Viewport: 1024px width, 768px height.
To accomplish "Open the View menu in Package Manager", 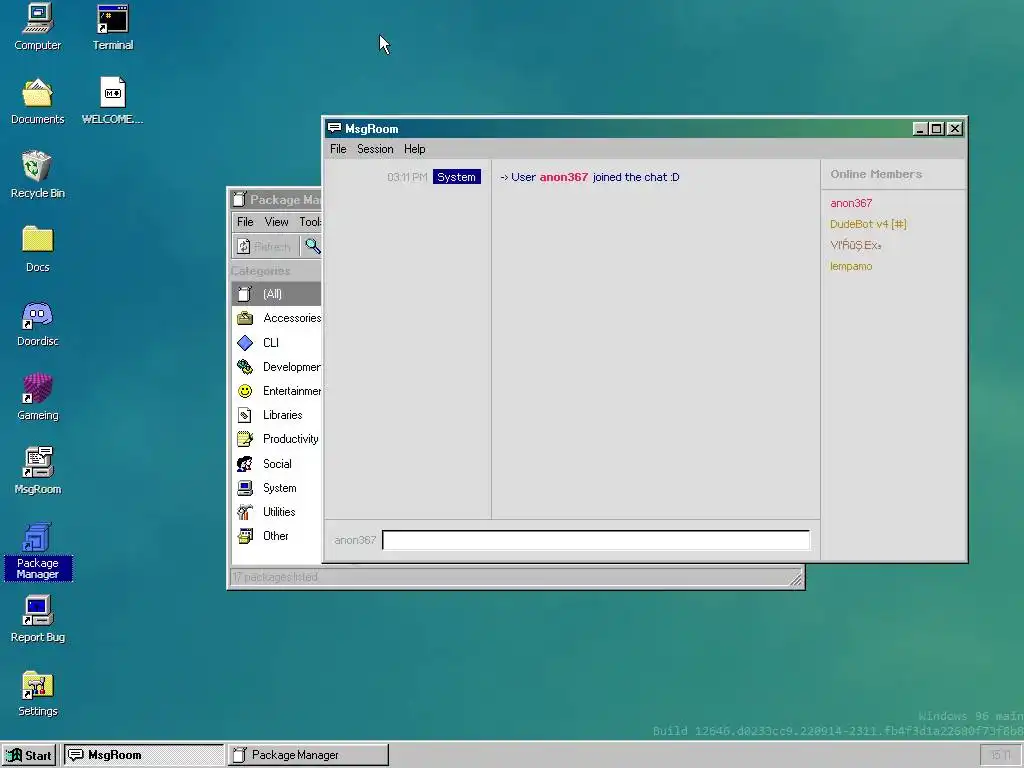I will (276, 222).
